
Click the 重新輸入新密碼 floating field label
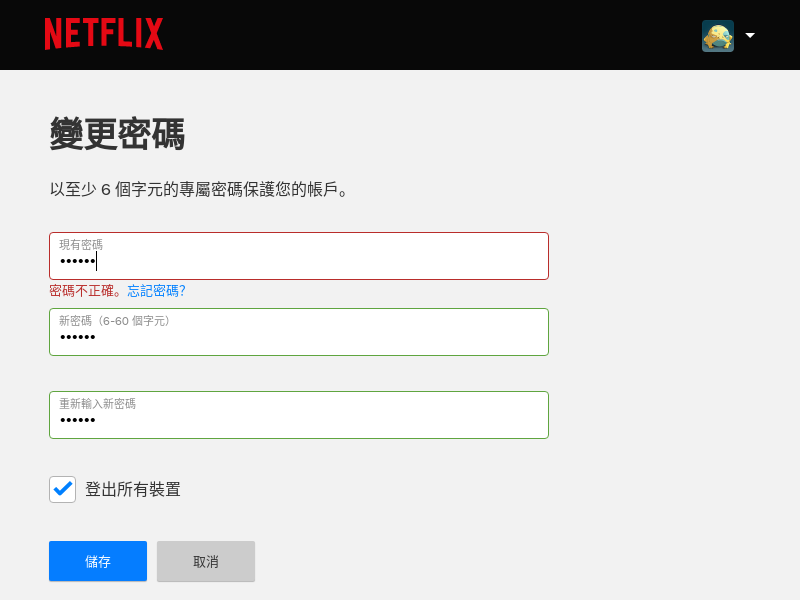click(x=97, y=404)
